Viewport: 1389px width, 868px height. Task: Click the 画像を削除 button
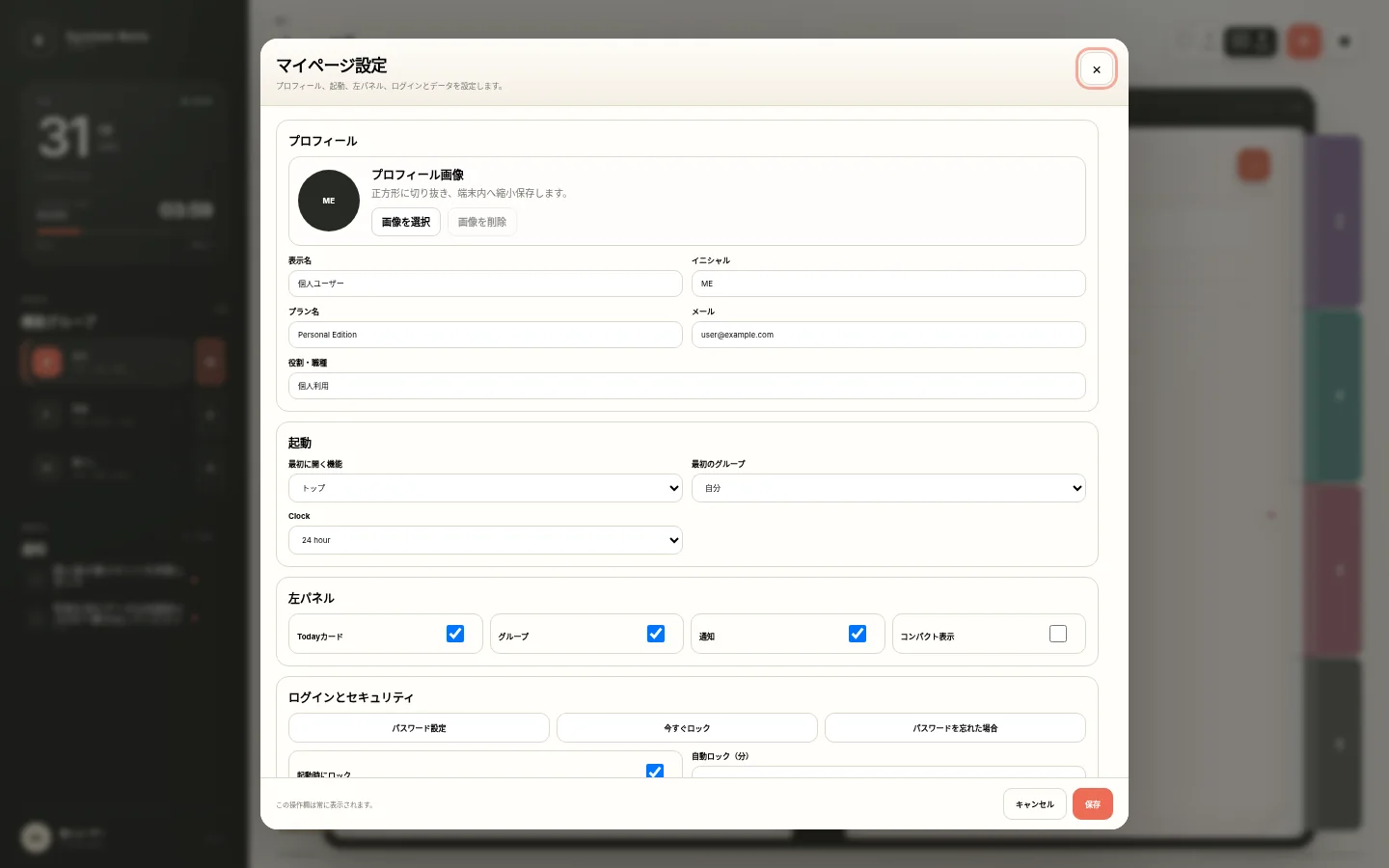[x=482, y=222]
